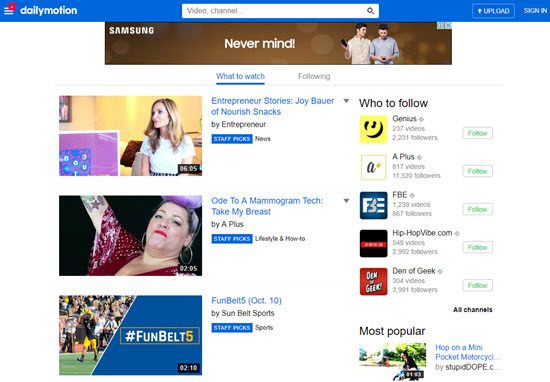
Task: Expand options arrow for Ode To A Mammogram video
Action: pos(346,201)
